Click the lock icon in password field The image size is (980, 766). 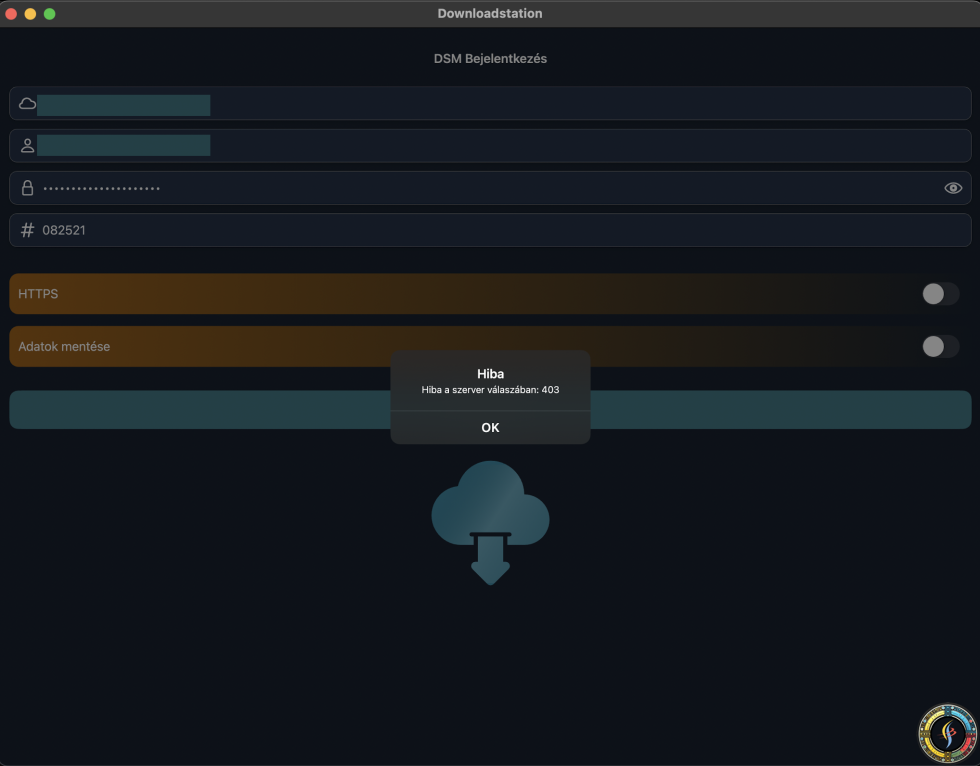point(28,188)
